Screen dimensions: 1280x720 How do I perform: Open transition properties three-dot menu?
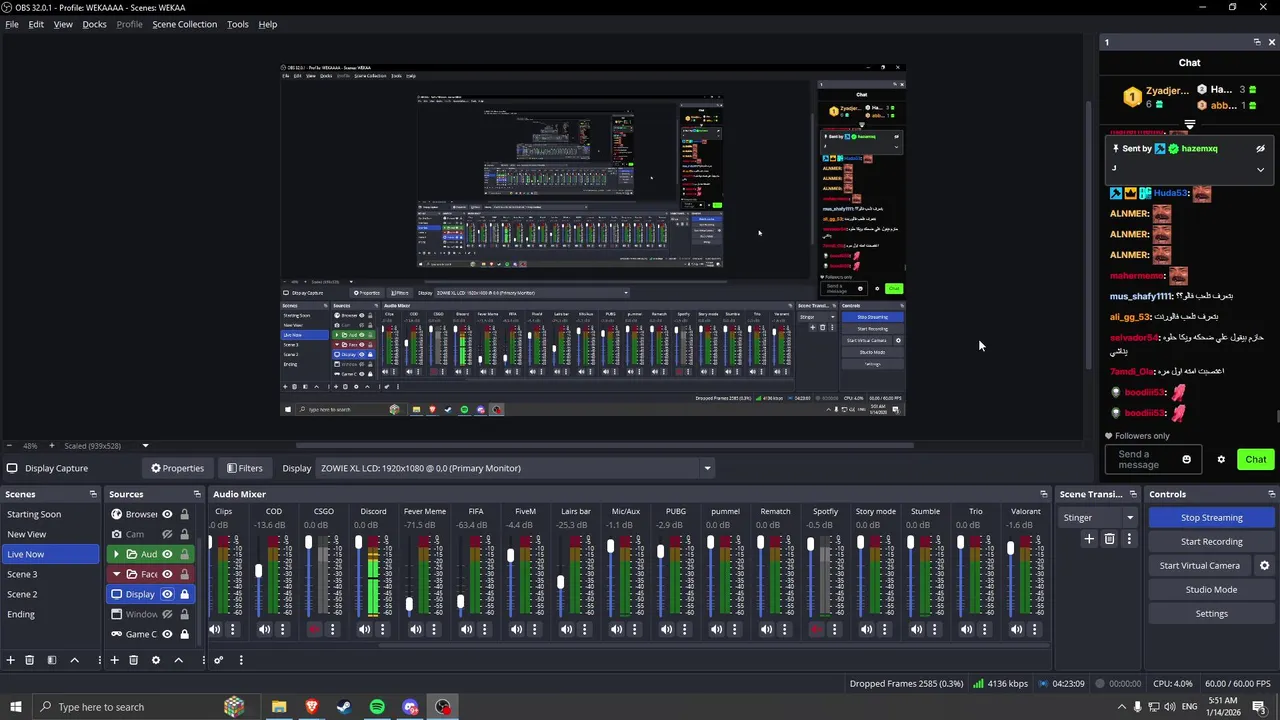(x=1129, y=539)
